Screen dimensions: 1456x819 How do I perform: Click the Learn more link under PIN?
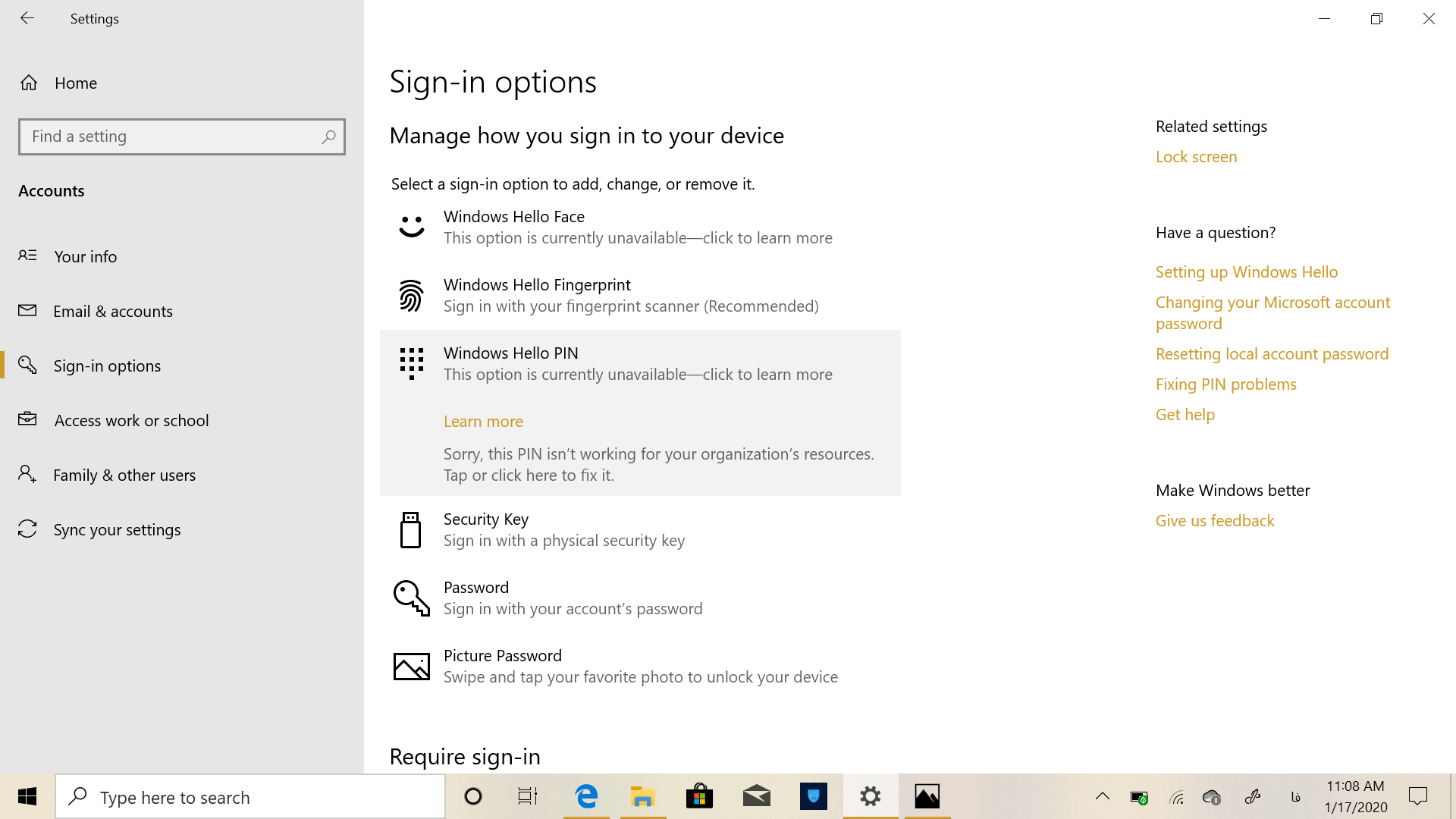(x=483, y=421)
